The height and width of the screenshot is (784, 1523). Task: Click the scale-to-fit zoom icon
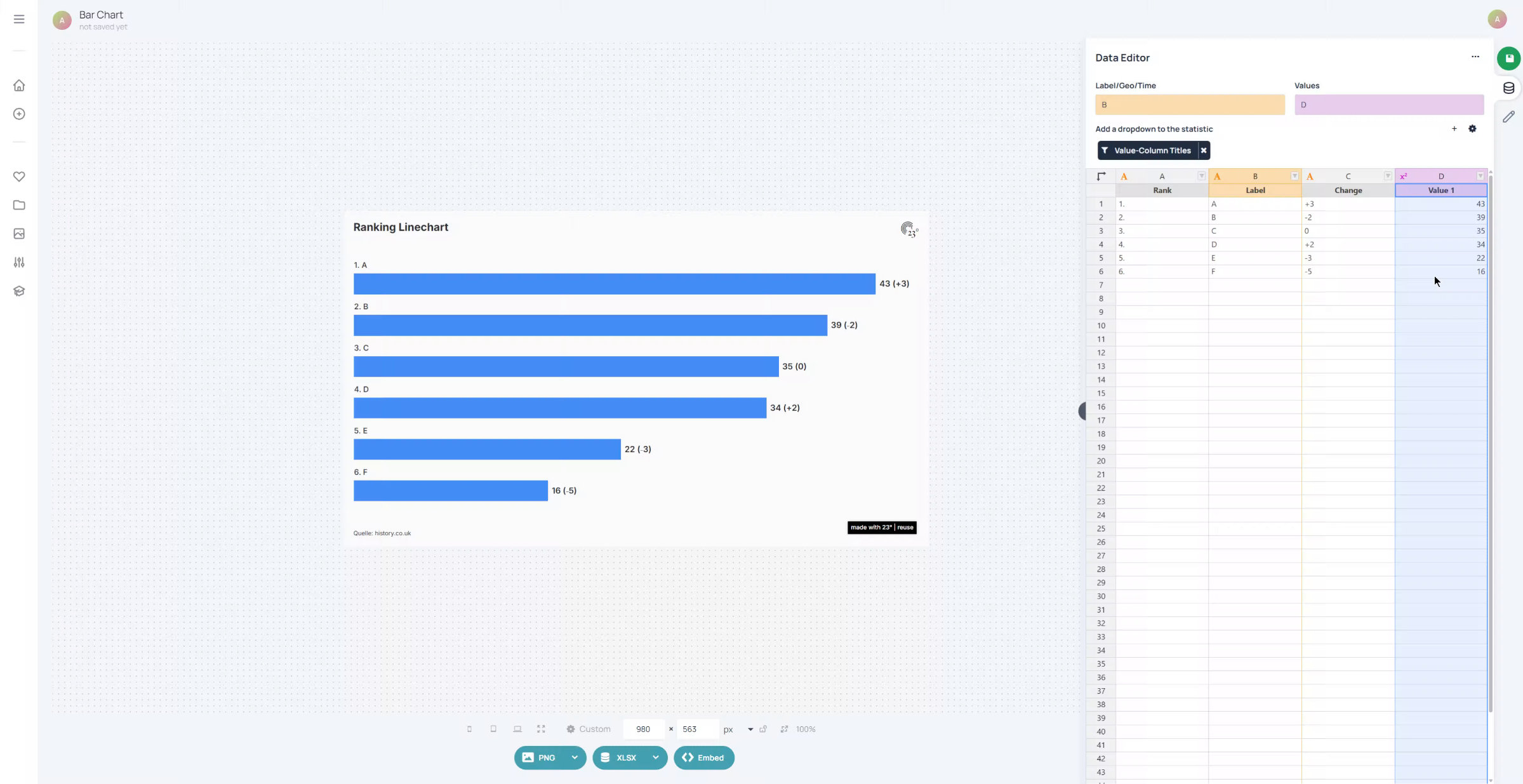(x=784, y=729)
